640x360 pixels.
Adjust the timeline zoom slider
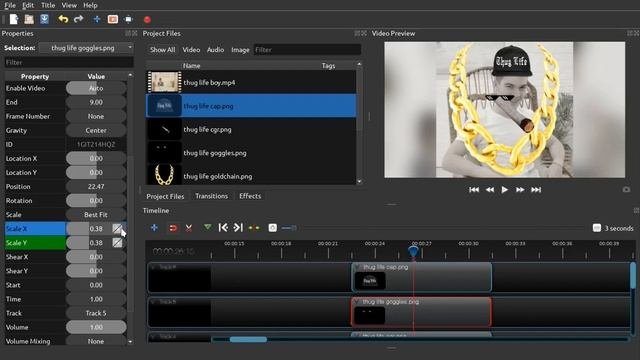point(289,228)
